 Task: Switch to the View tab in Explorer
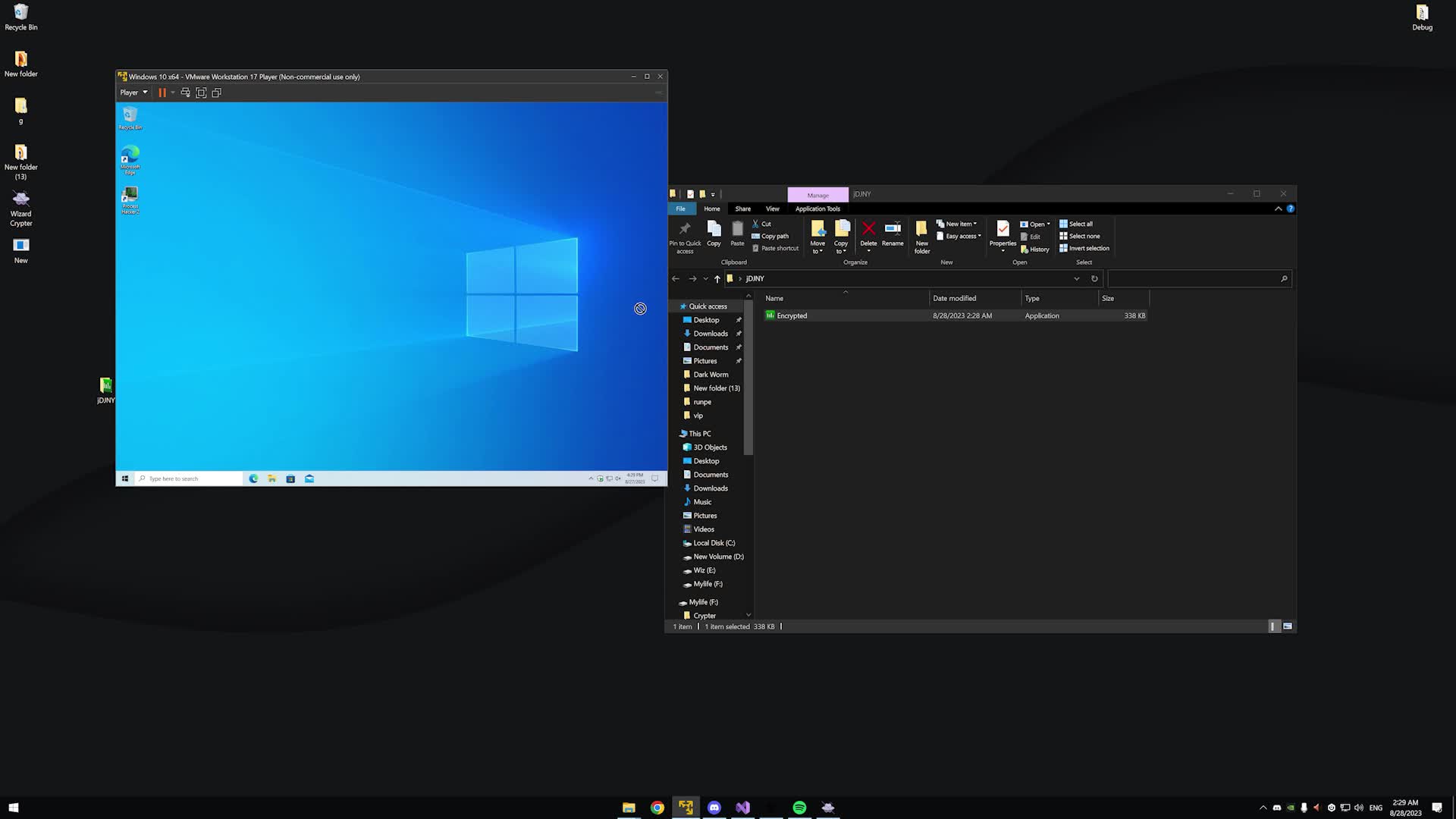[772, 209]
